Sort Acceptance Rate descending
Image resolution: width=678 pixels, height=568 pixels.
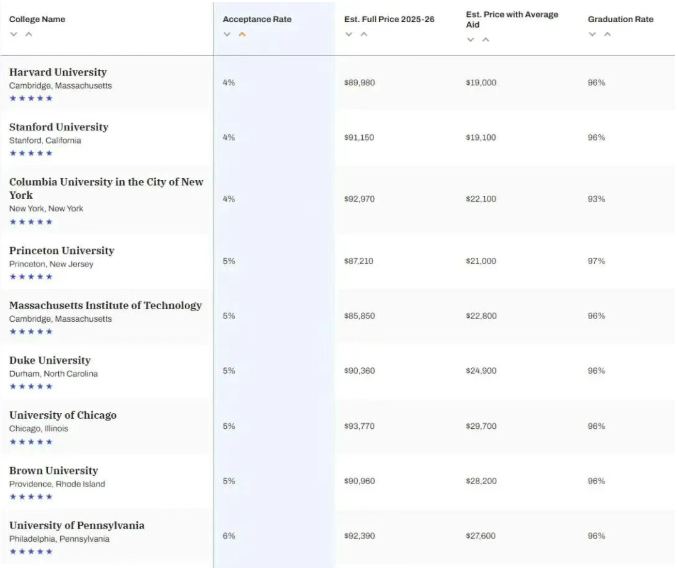point(227,34)
